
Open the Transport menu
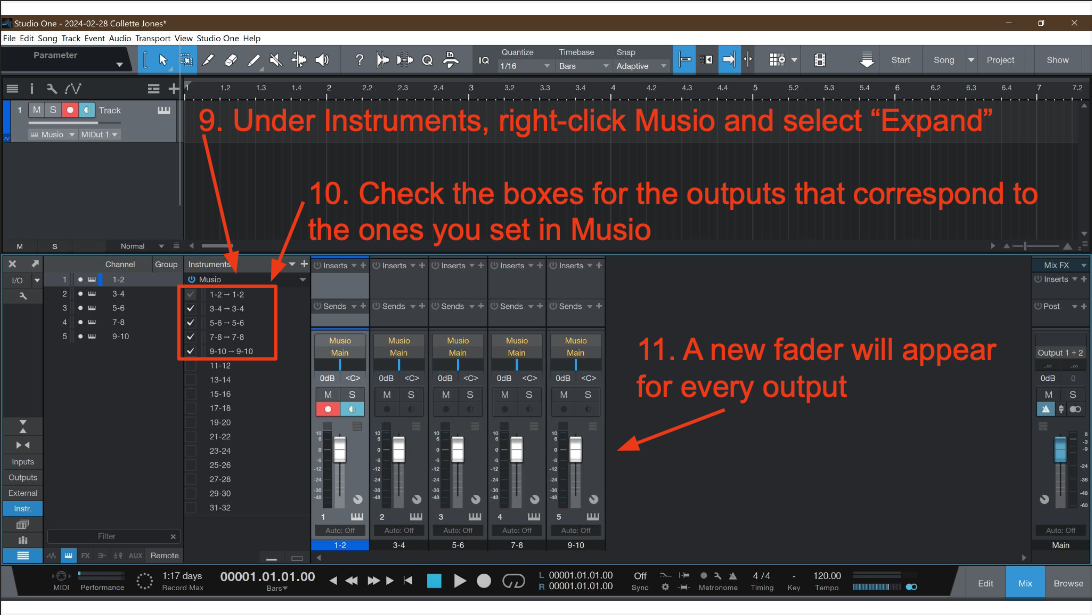coord(153,38)
